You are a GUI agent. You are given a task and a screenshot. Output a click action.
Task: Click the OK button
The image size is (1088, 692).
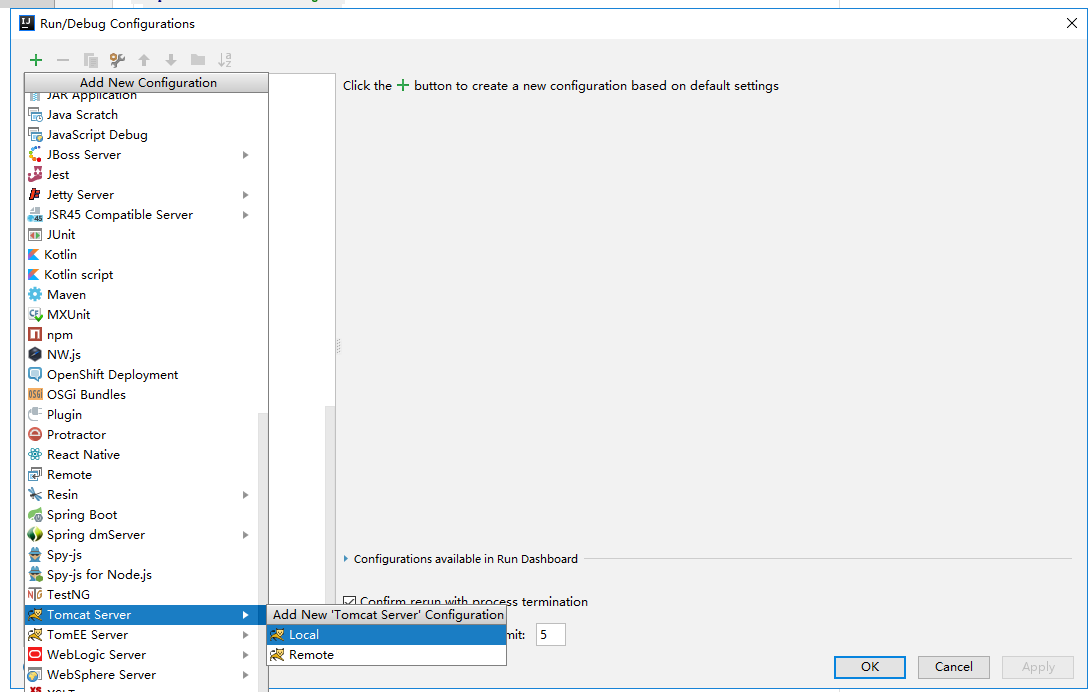pos(869,667)
